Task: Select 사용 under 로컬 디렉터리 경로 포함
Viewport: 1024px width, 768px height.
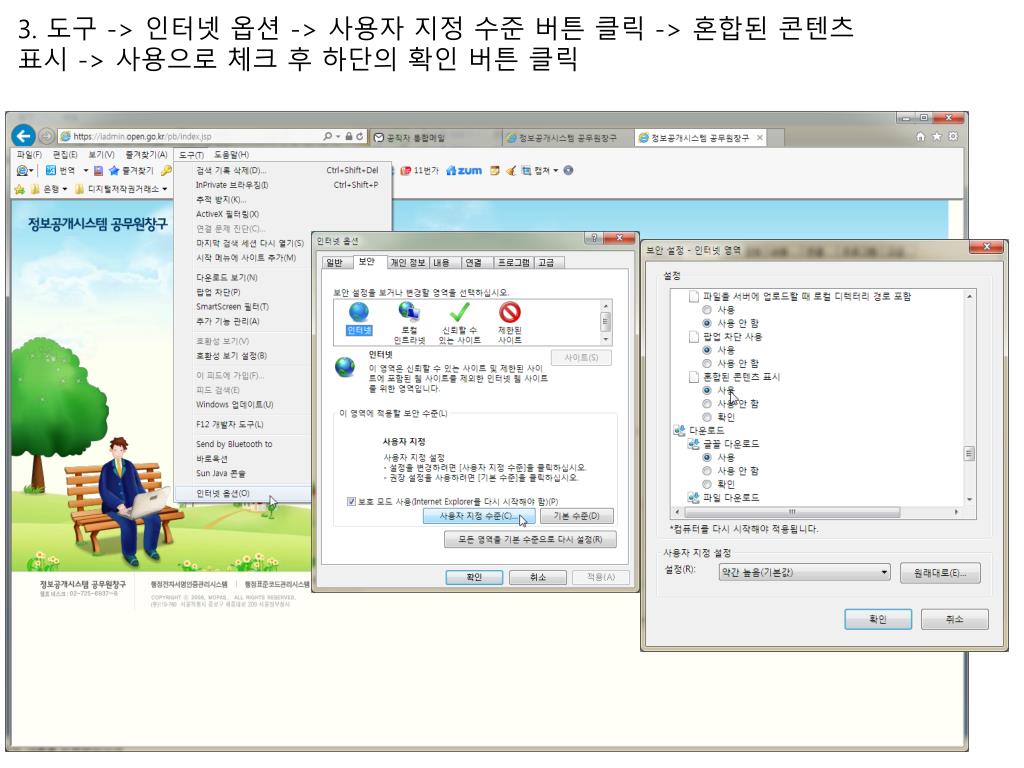Action: [x=707, y=310]
